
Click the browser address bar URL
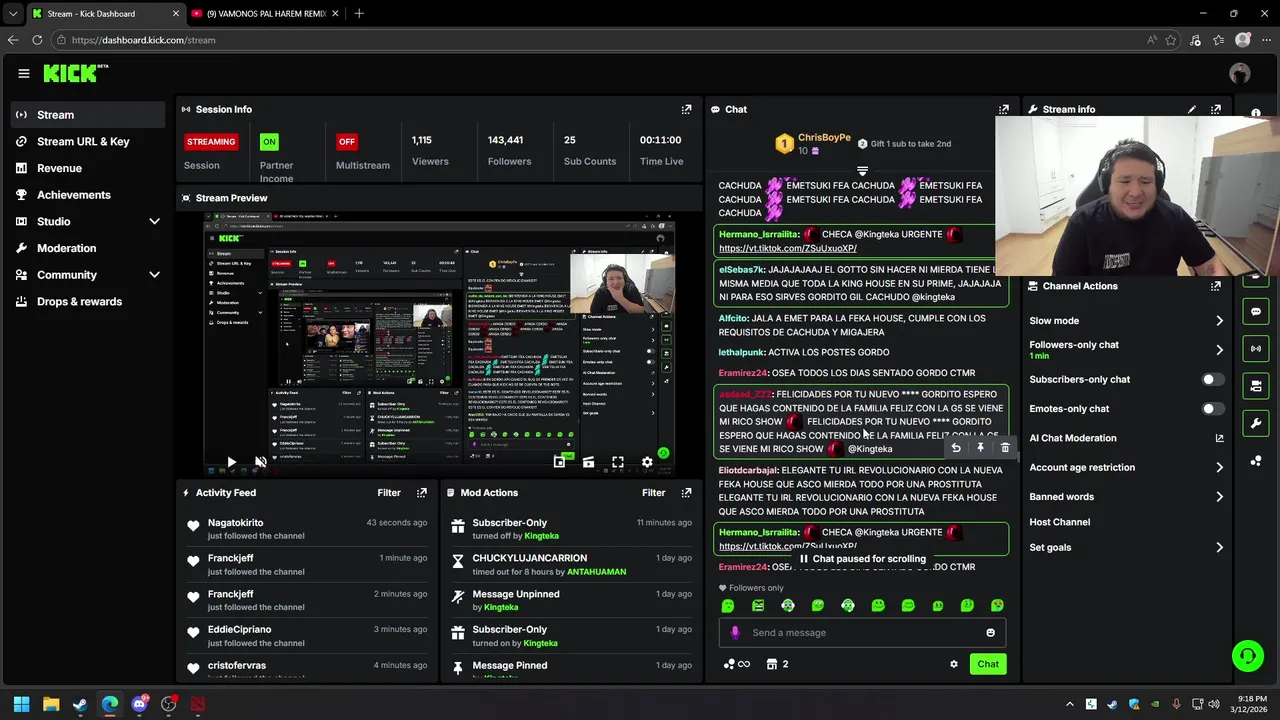point(143,40)
